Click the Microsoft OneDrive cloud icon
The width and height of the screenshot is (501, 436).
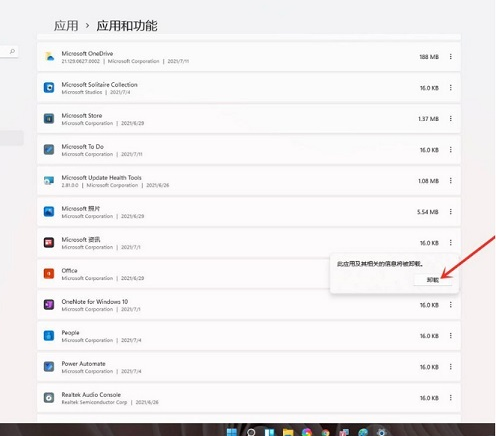click(x=49, y=56)
